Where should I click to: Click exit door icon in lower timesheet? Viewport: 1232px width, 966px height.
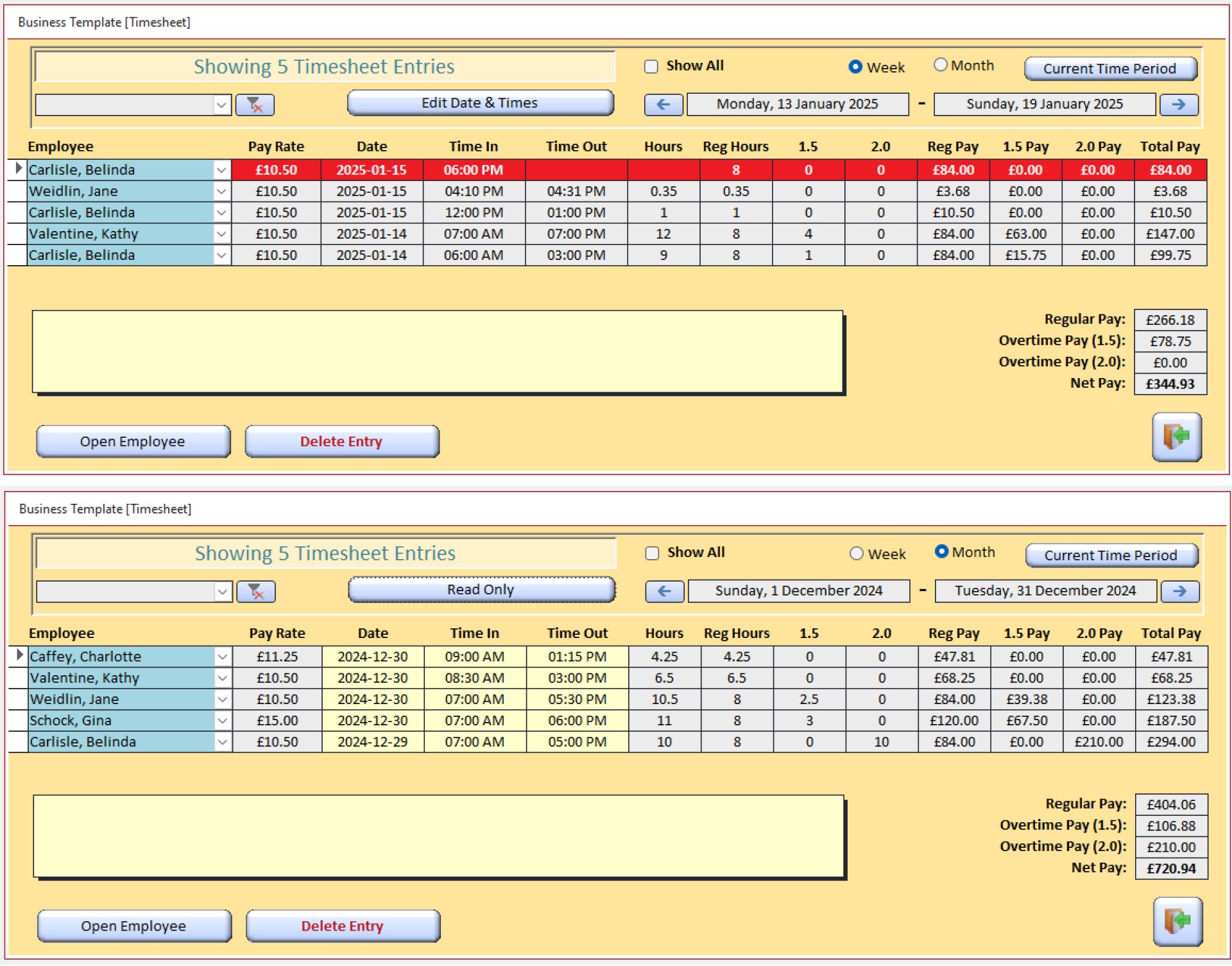point(1177,922)
